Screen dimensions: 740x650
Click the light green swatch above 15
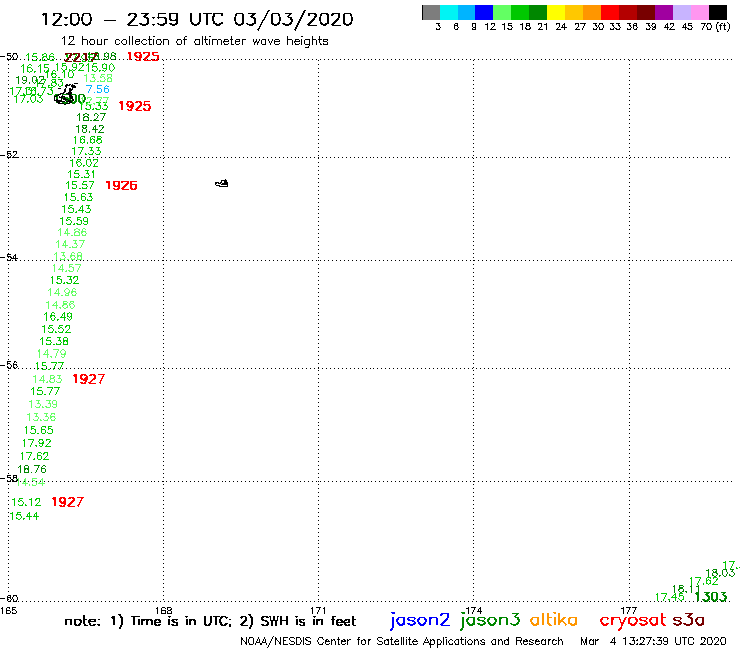502,12
